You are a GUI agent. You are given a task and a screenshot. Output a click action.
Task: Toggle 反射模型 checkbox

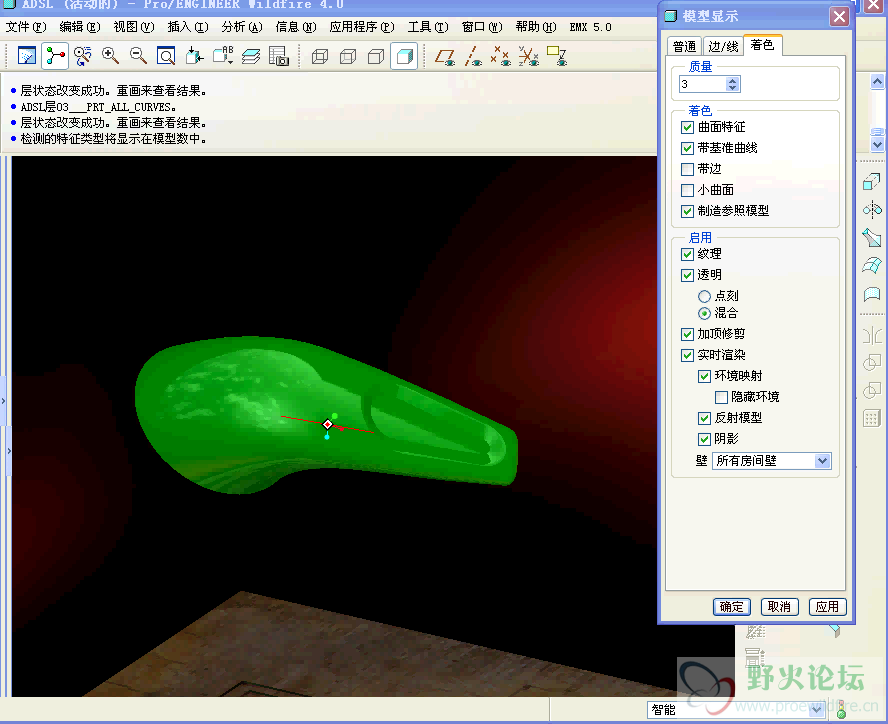(705, 418)
